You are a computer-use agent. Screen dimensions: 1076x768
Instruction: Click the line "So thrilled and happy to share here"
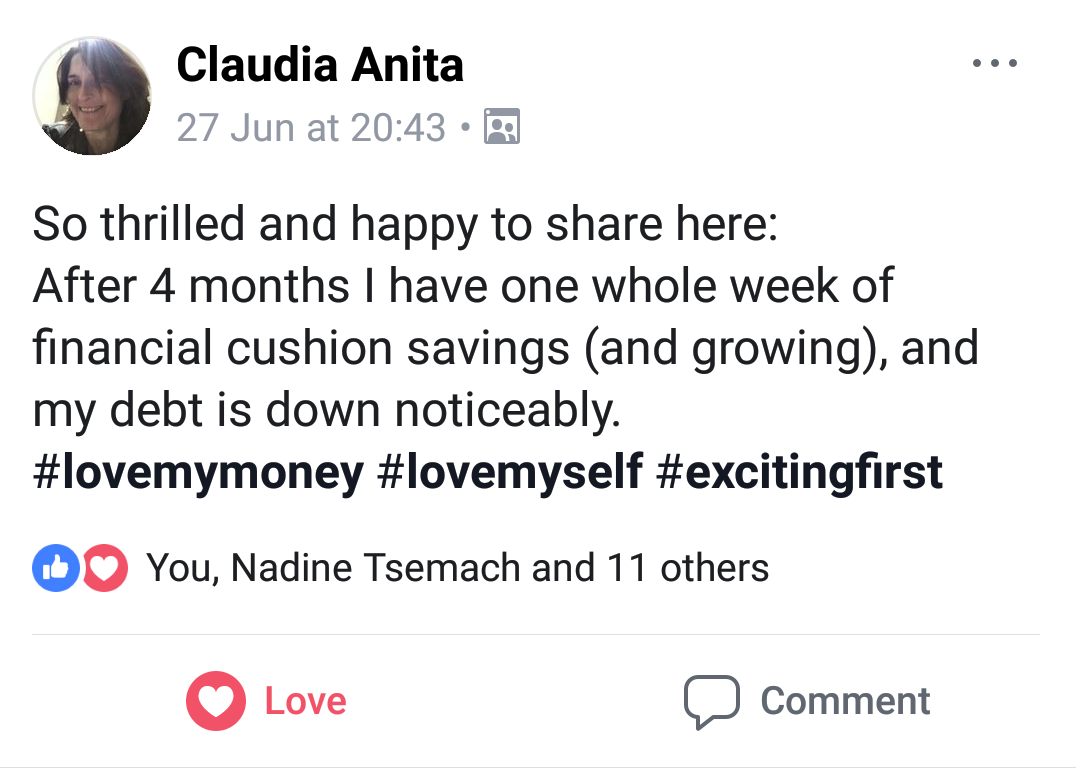pyautogui.click(x=404, y=224)
